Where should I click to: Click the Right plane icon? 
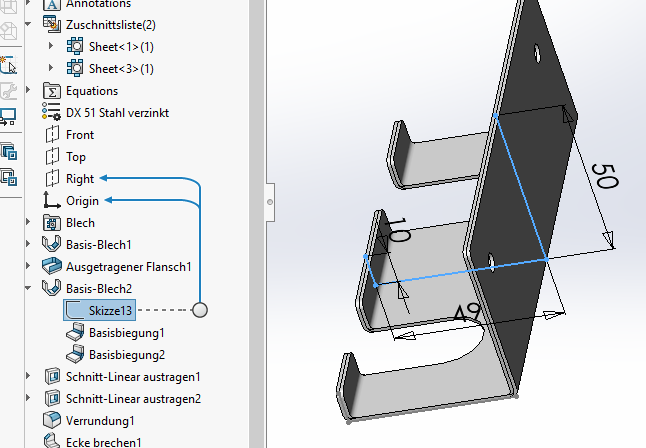(x=52, y=178)
